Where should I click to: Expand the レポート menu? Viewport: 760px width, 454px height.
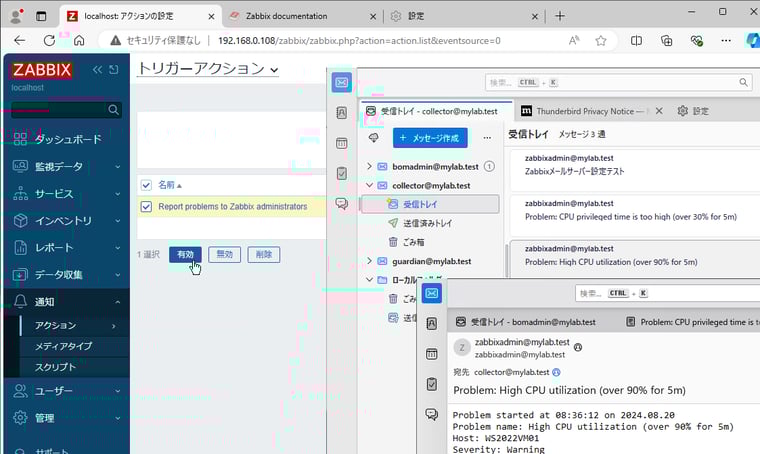[68, 248]
